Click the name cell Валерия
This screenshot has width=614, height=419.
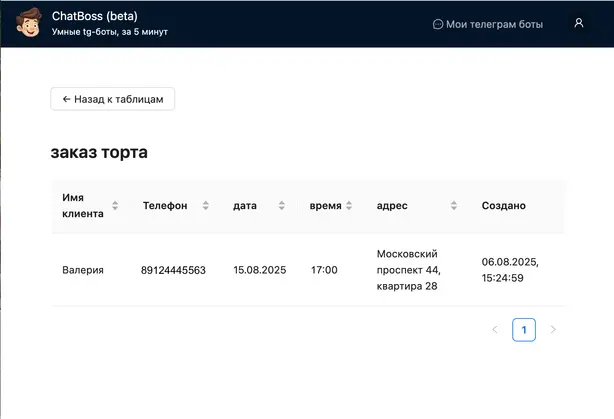point(83,270)
